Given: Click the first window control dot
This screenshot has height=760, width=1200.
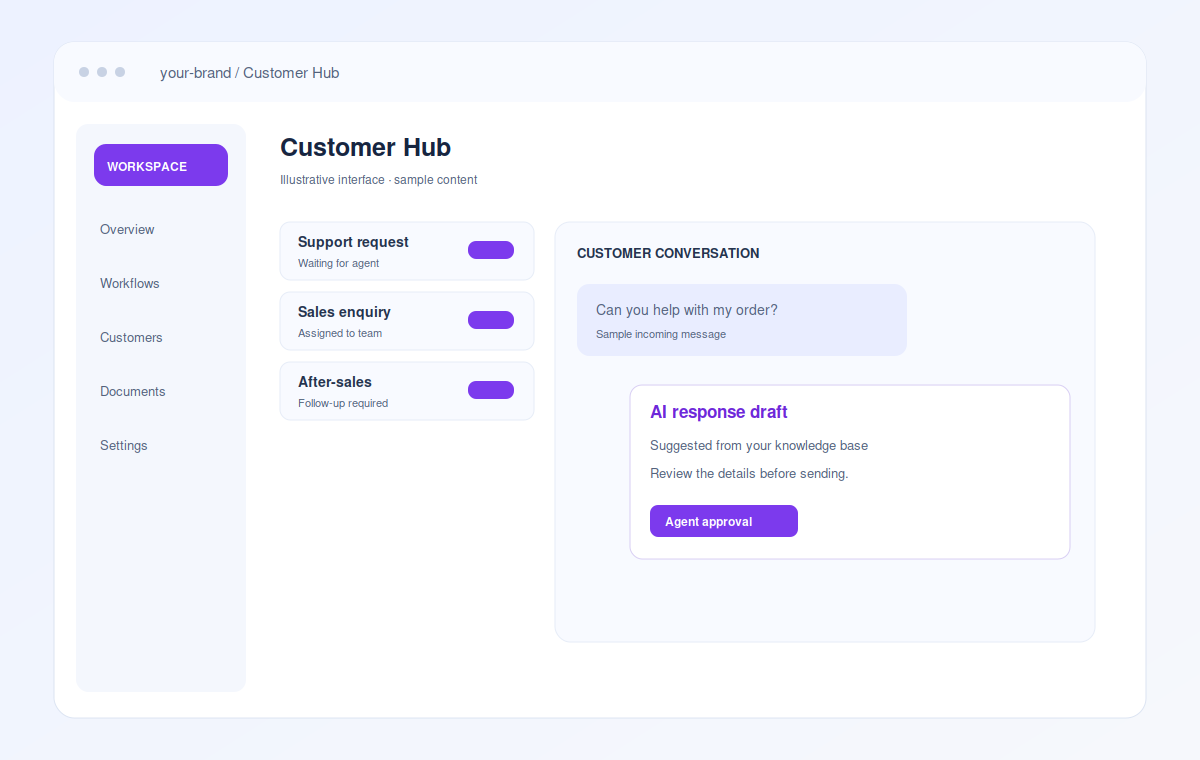Looking at the screenshot, I should click(x=84, y=72).
